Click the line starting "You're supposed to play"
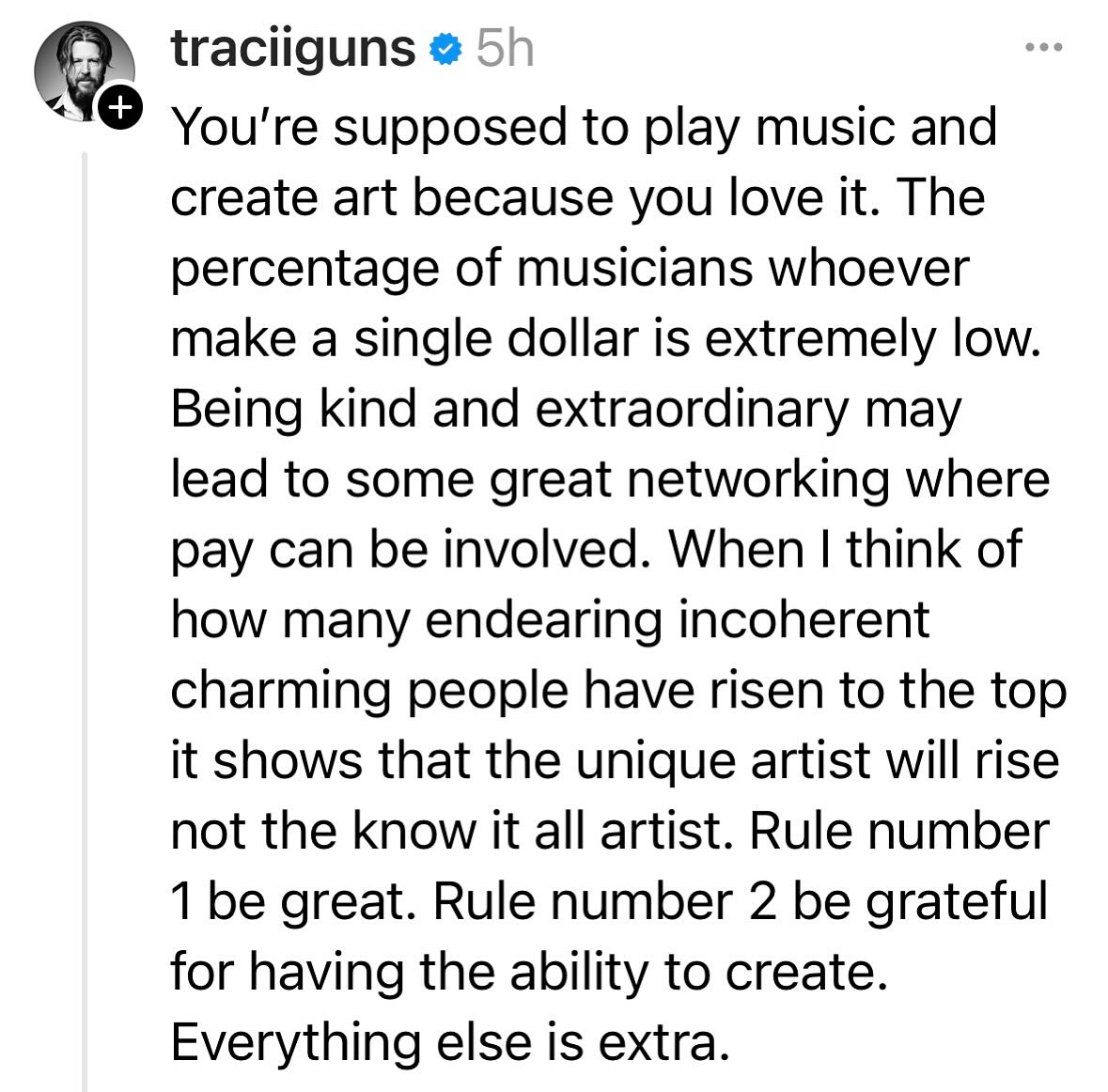The image size is (1108, 1092). pyautogui.click(x=583, y=127)
